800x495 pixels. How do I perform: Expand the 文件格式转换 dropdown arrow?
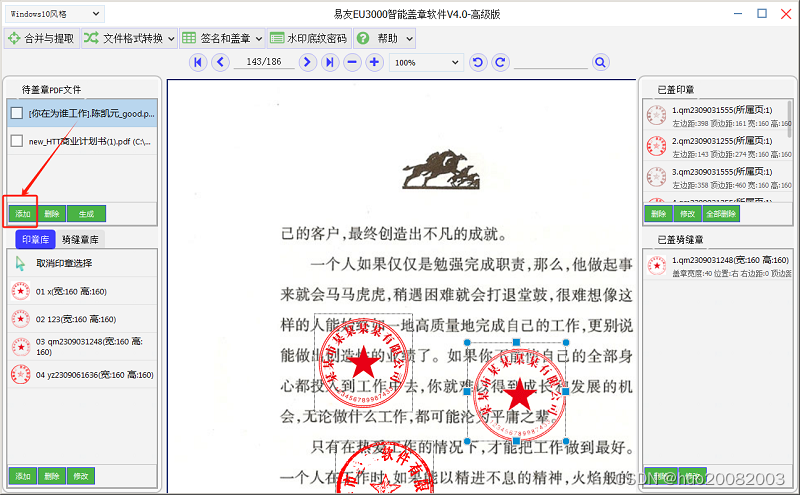(x=171, y=38)
